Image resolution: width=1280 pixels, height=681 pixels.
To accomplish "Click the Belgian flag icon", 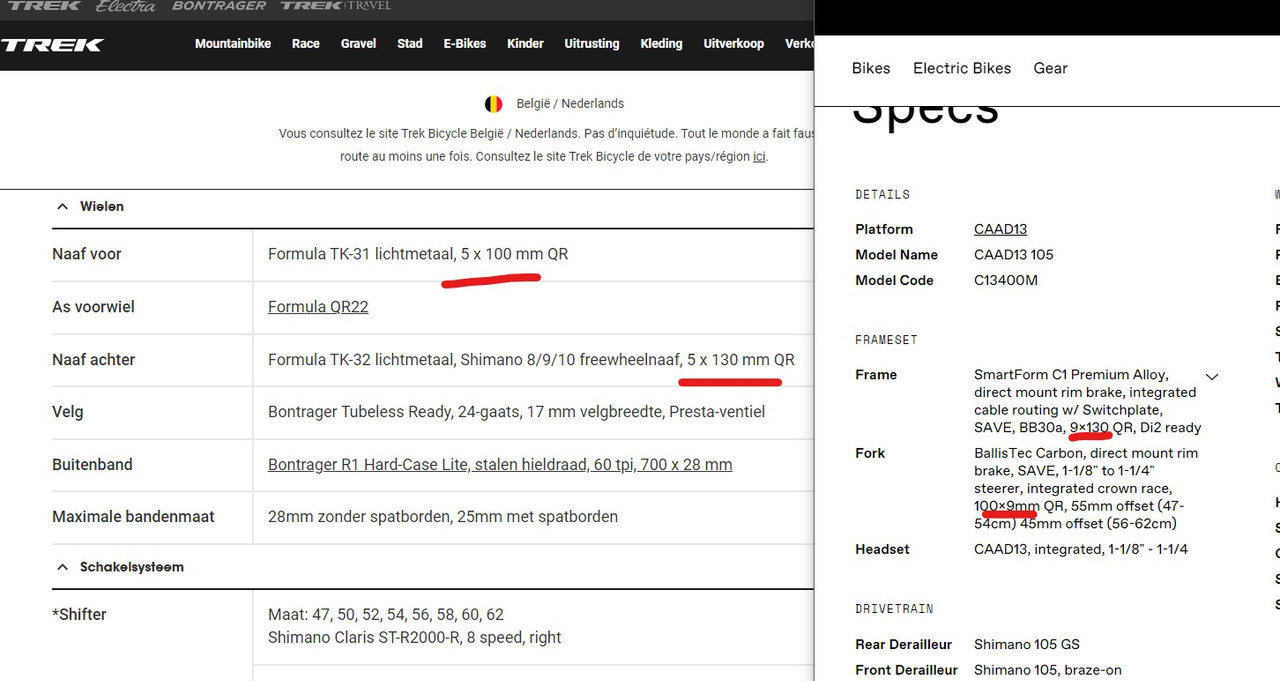I will 494,104.
